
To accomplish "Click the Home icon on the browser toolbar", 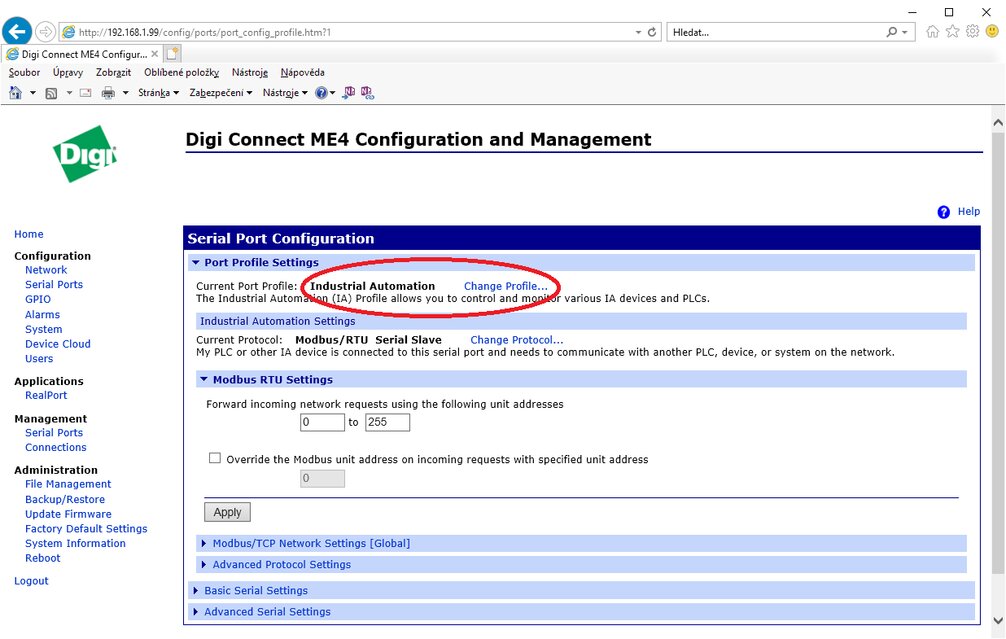I will point(16,92).
